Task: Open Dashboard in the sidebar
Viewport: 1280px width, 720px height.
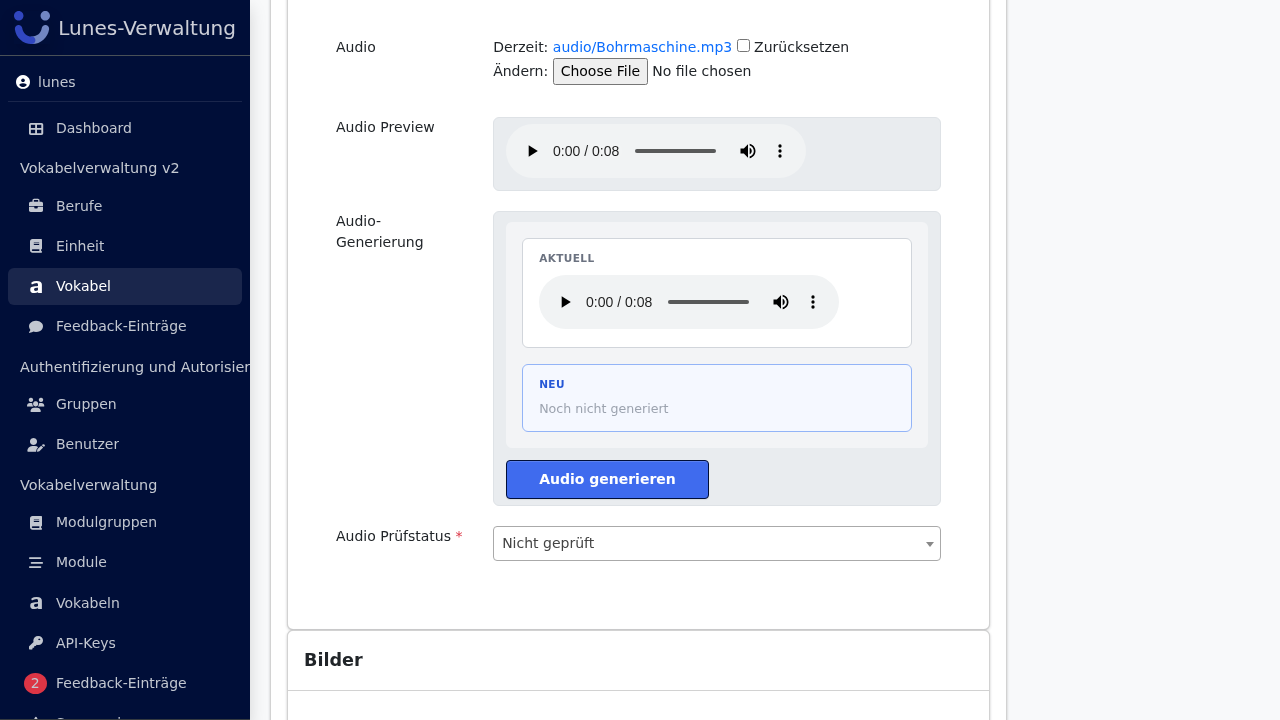Action: 125,128
